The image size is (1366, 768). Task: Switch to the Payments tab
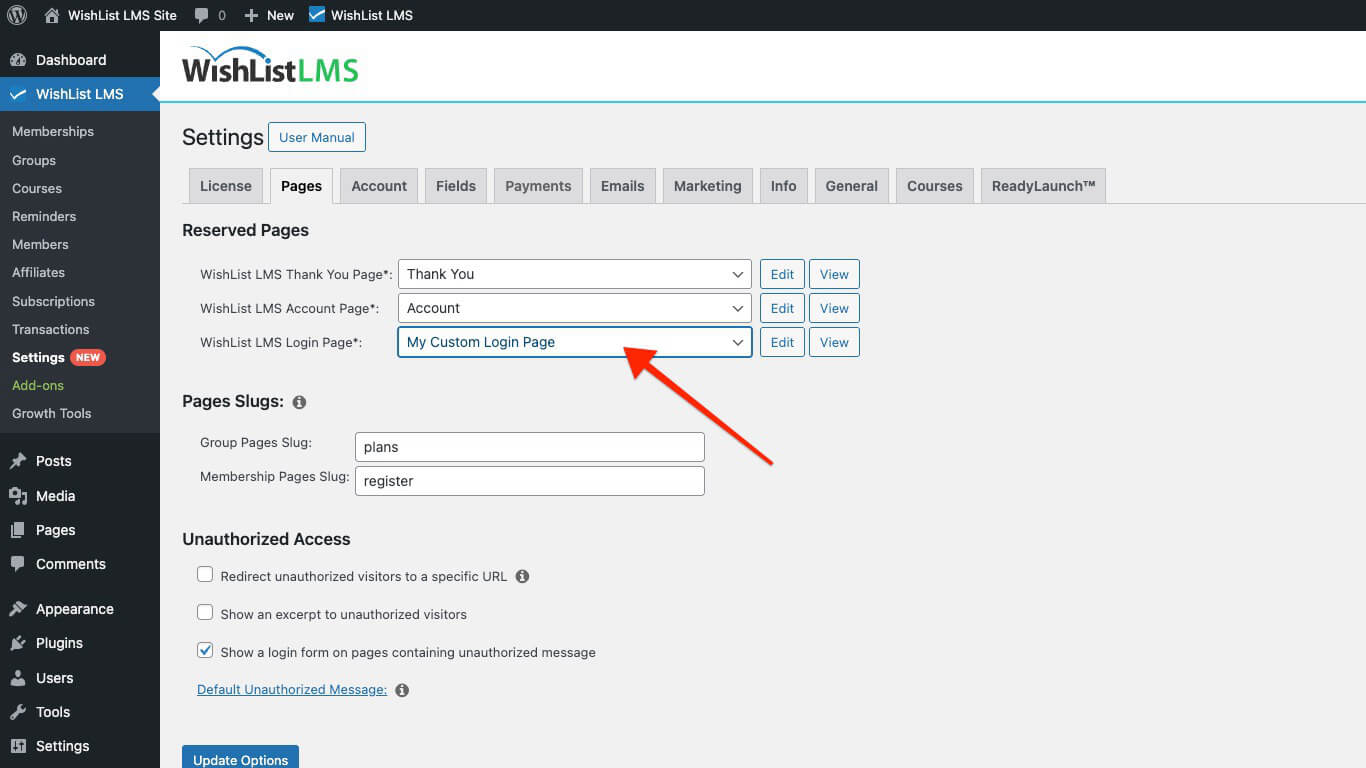point(538,185)
